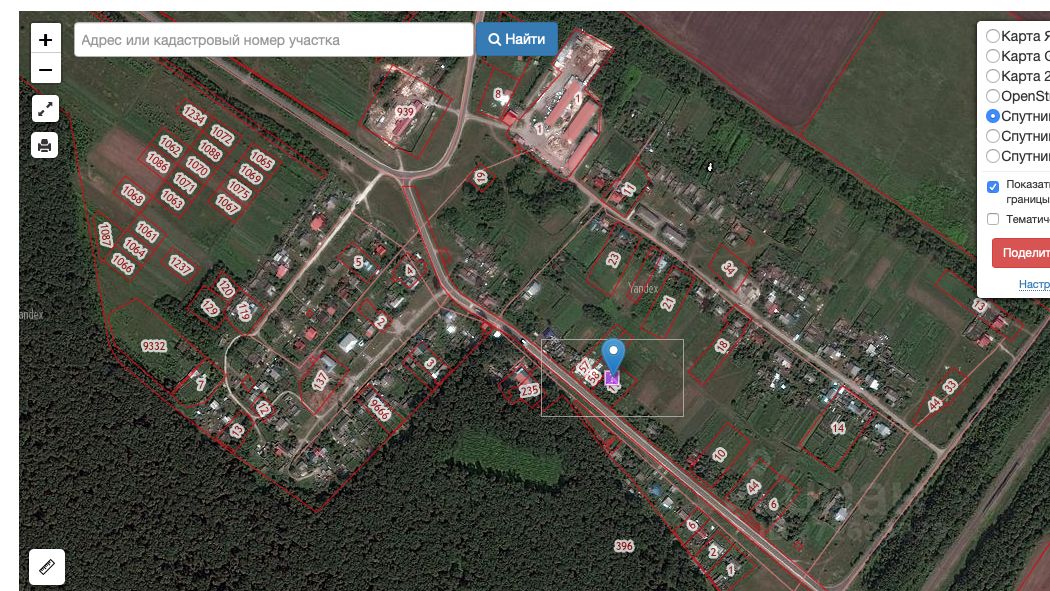
Task: Click the blue location marker pin
Action: 613,355
